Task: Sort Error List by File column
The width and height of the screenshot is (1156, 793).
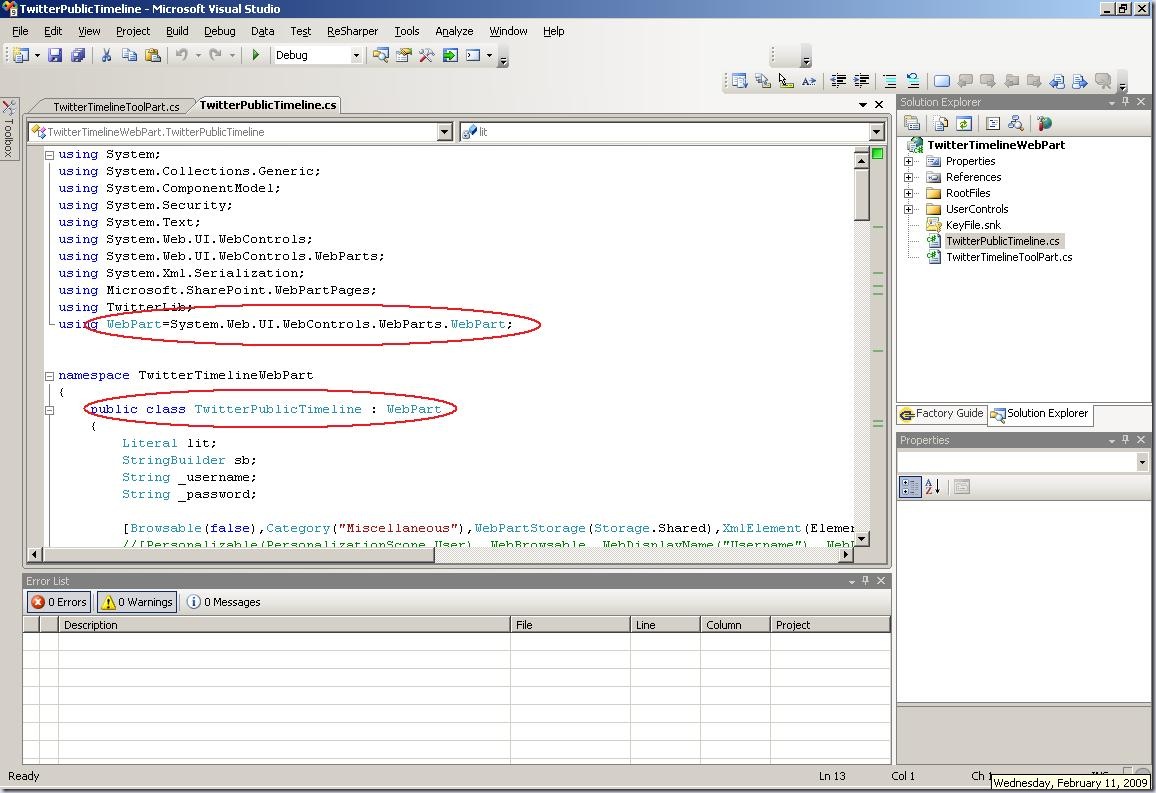Action: coord(570,625)
